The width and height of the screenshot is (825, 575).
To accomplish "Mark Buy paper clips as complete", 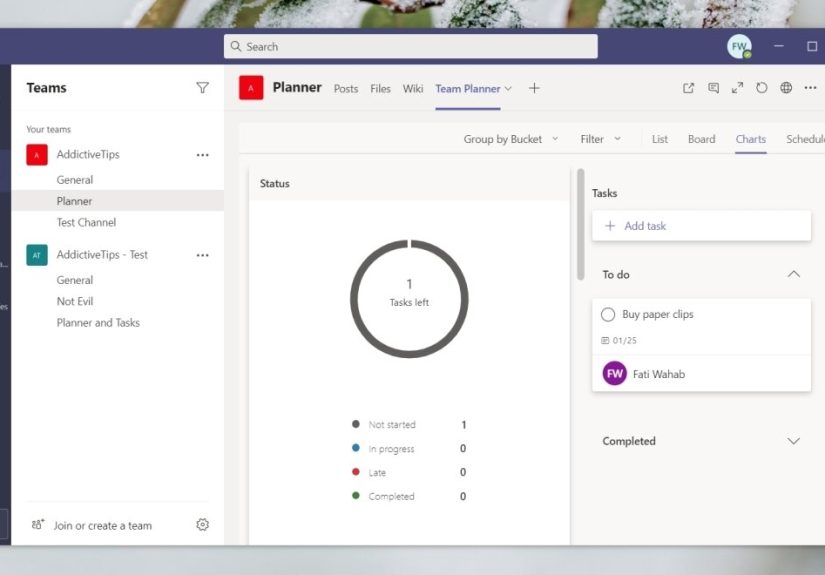I will [608, 315].
